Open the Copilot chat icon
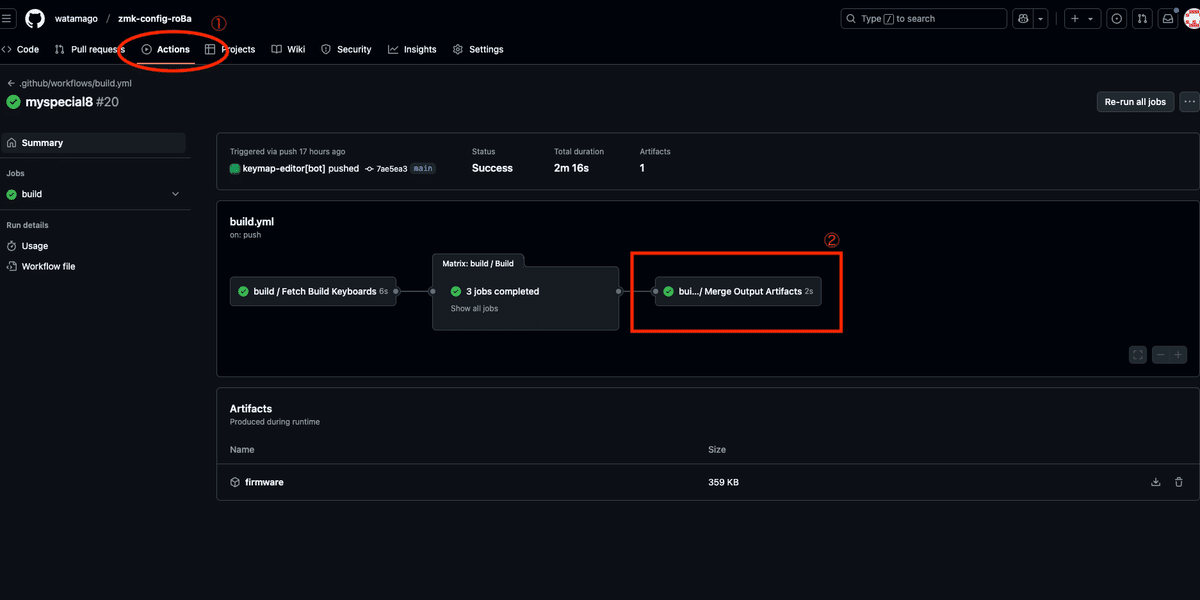Screen dimensions: 1200x600 (x=1023, y=19)
